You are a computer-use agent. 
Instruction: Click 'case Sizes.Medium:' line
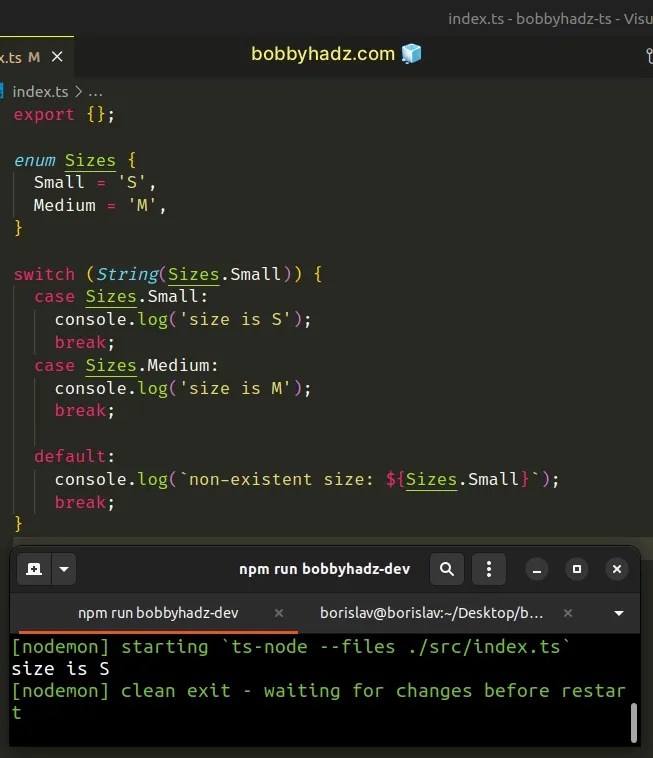(x=126, y=365)
